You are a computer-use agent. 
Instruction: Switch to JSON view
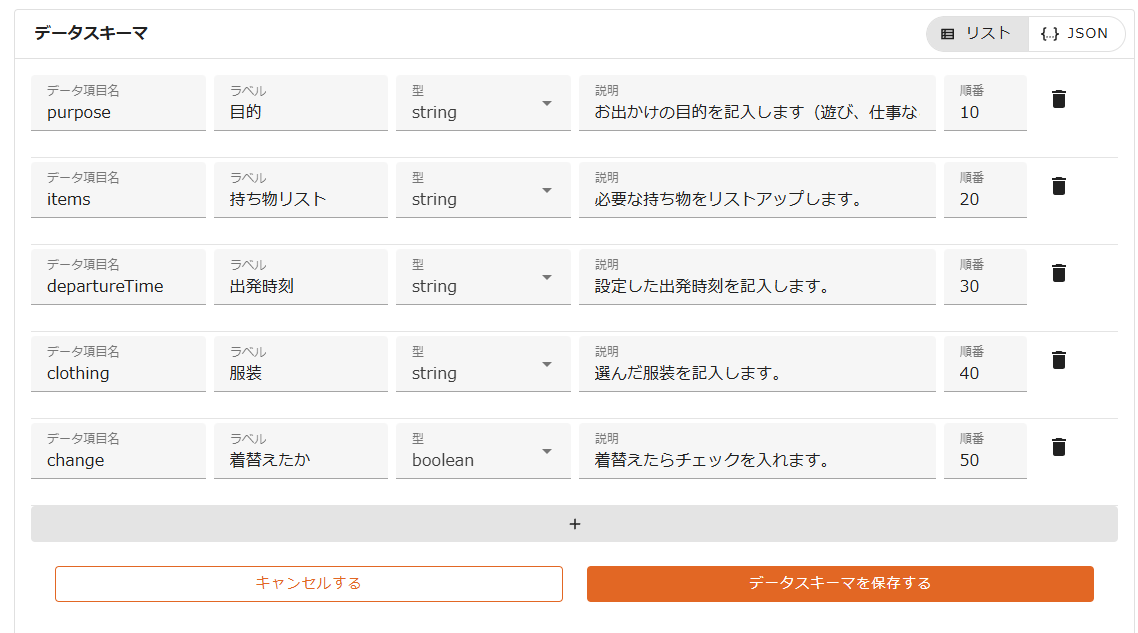(1075, 33)
